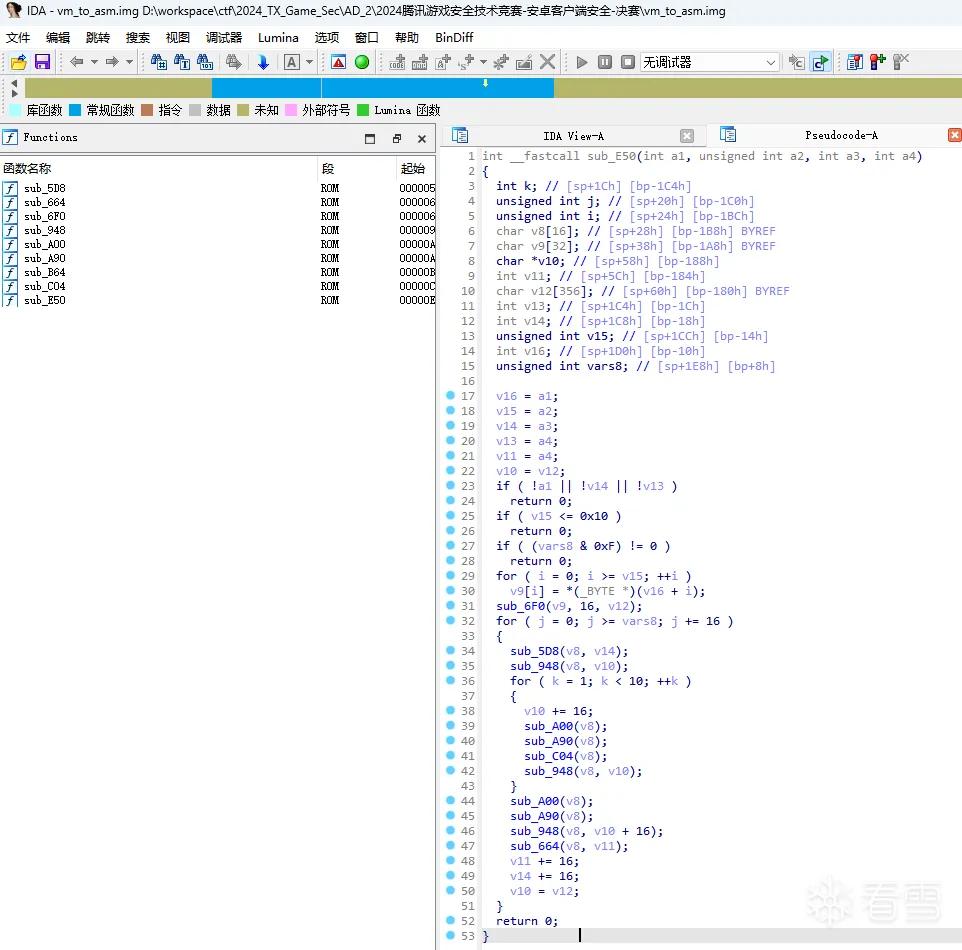Open a file with the folder icon
Image resolution: width=962 pixels, height=950 pixels.
(18, 62)
